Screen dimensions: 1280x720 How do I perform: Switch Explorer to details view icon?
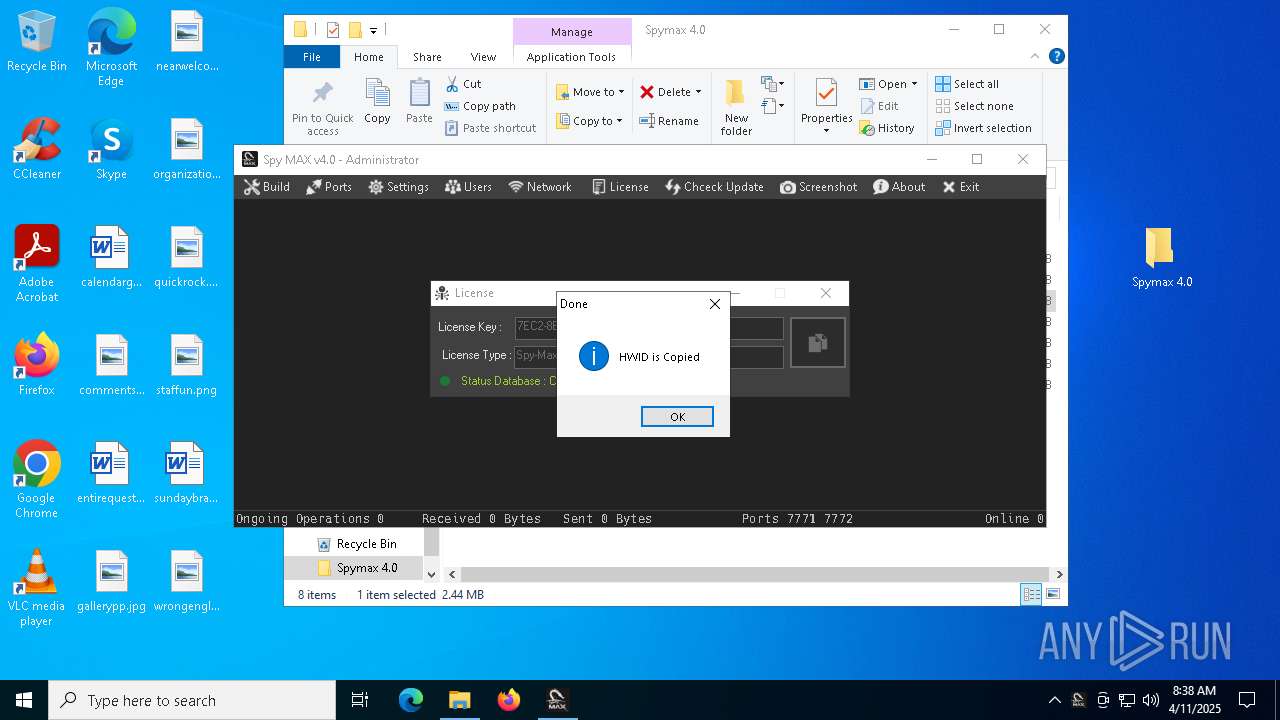click(1031, 595)
